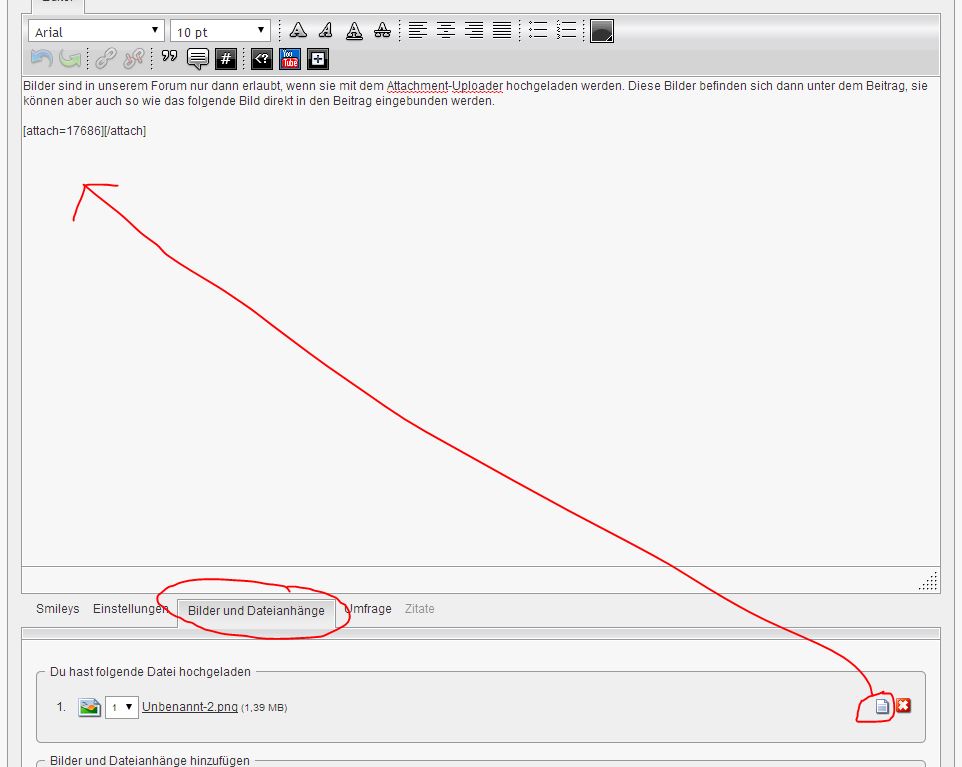Insert a YouTube video
The height and width of the screenshot is (767, 962).
pos(290,59)
